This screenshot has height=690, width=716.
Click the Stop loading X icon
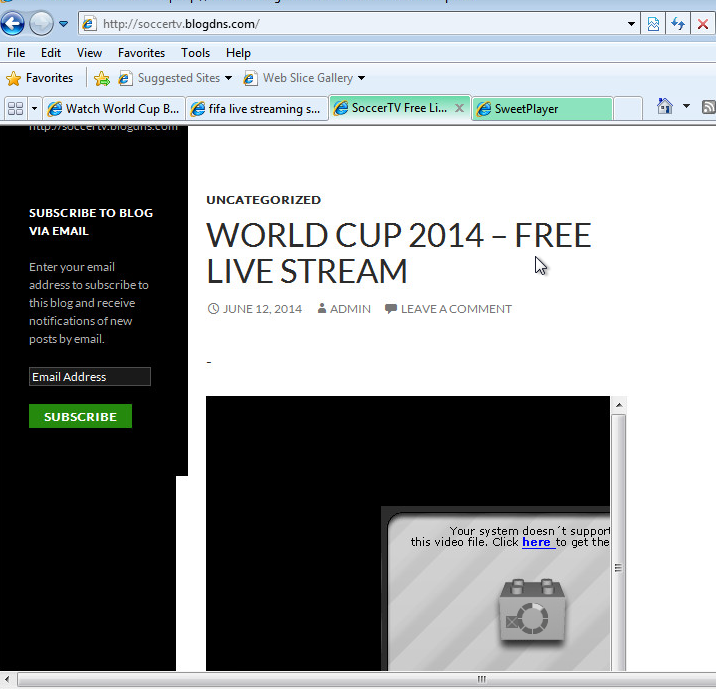click(x=702, y=24)
